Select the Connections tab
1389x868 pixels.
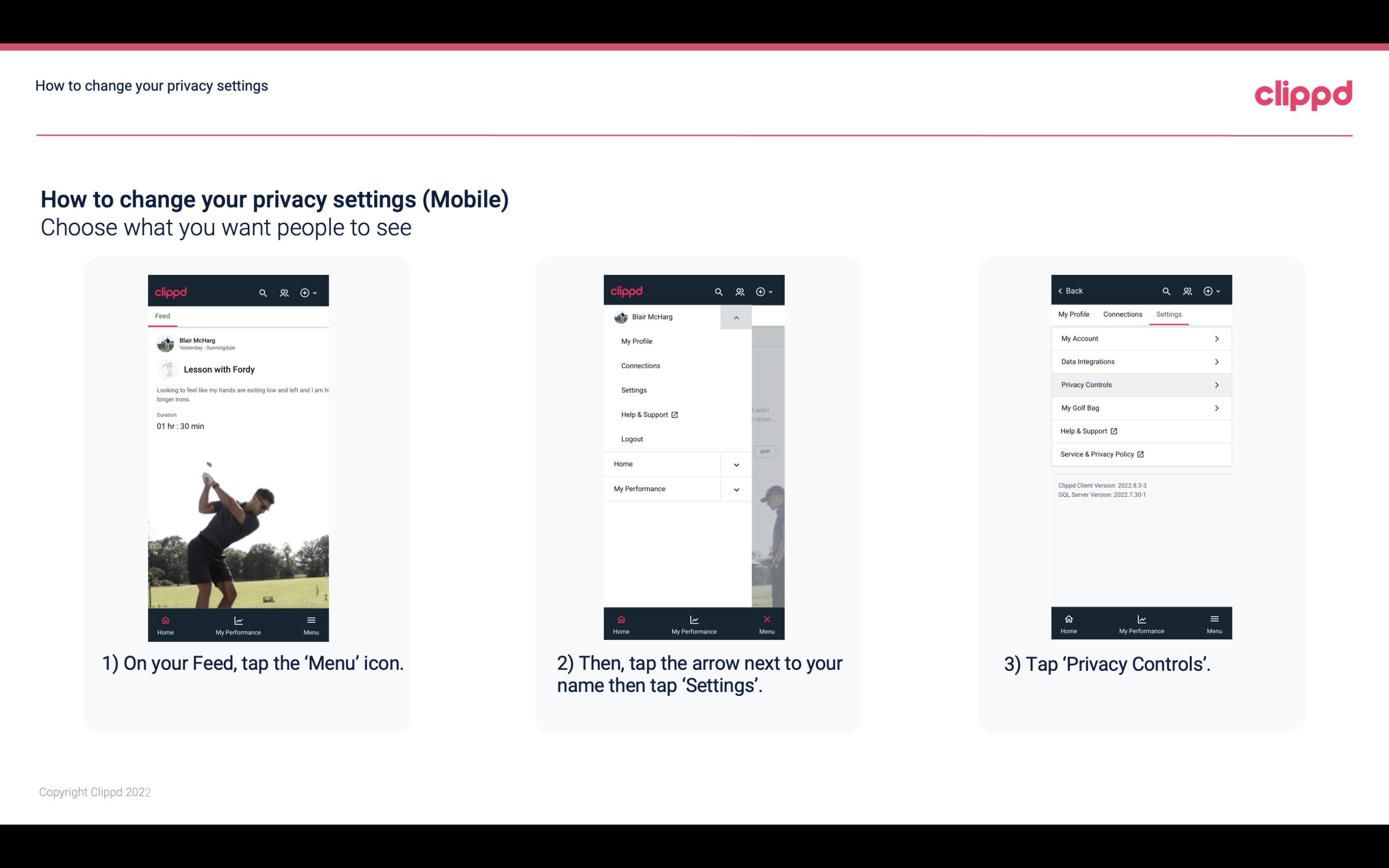[x=1123, y=314]
